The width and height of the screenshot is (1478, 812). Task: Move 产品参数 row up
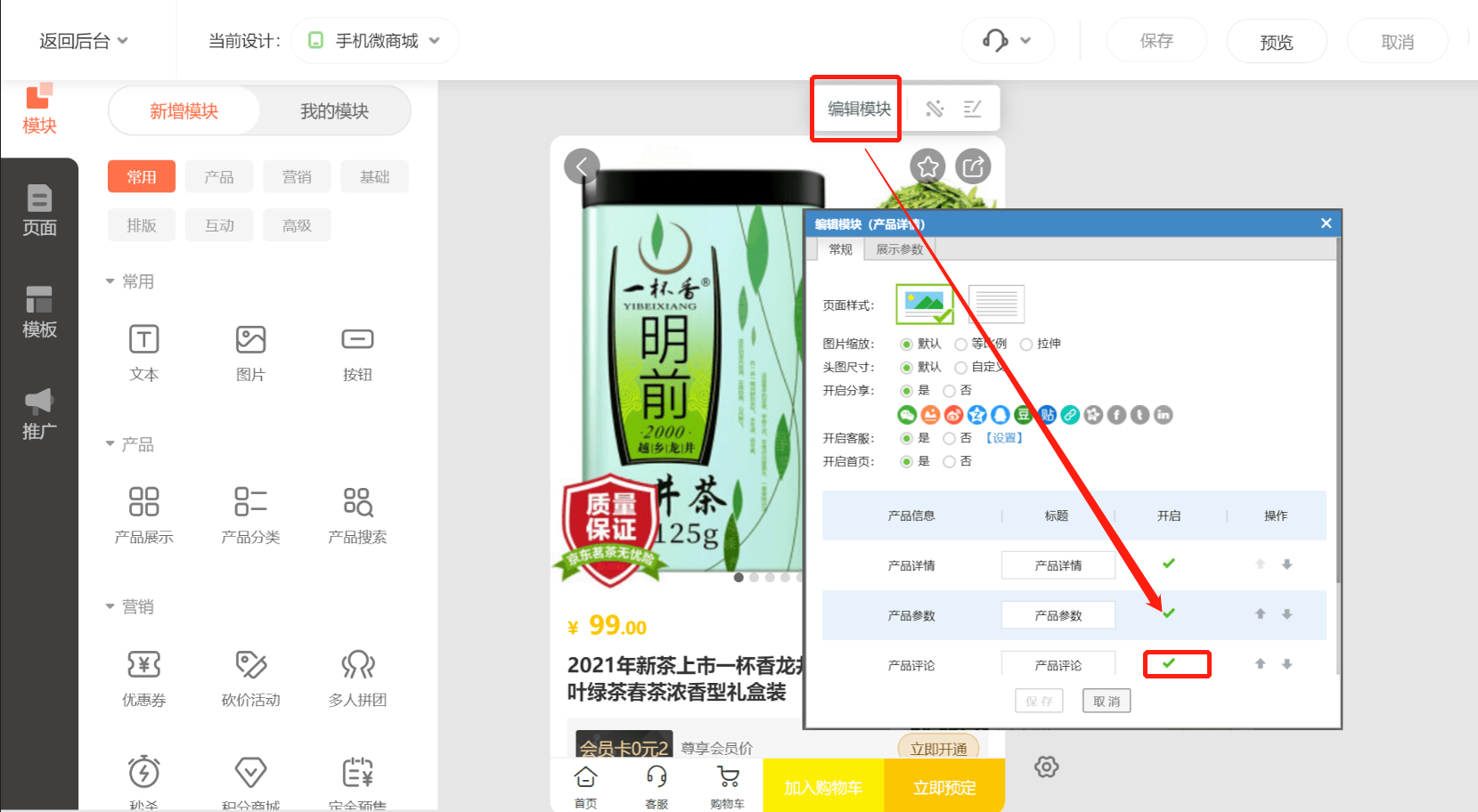(1260, 614)
